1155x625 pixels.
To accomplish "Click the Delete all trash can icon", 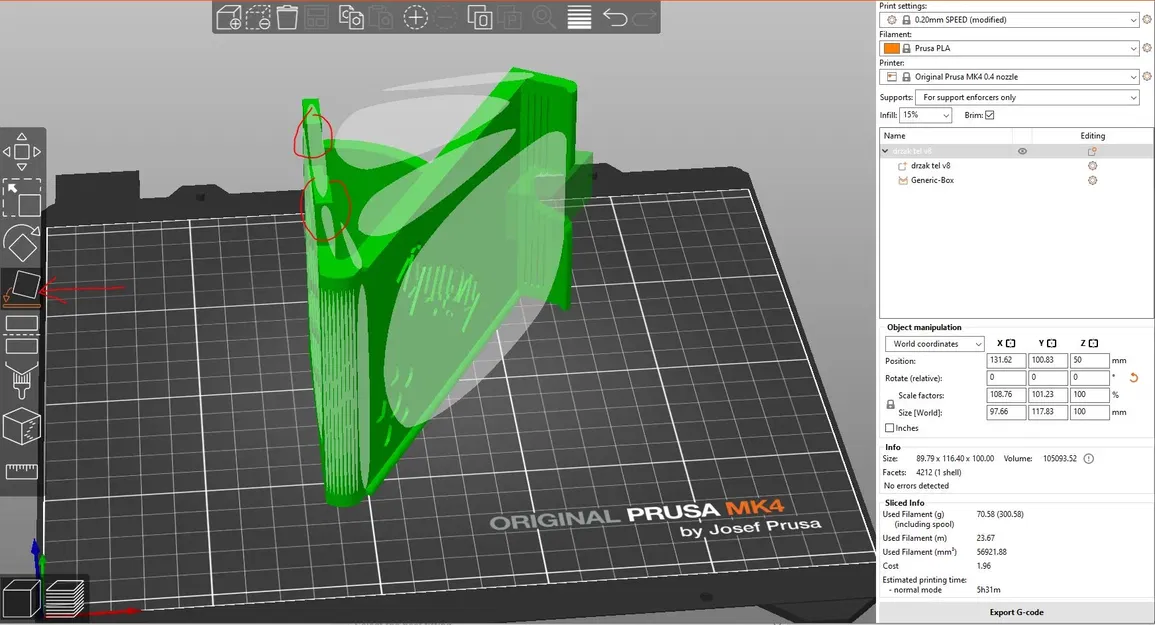I will coord(287,17).
